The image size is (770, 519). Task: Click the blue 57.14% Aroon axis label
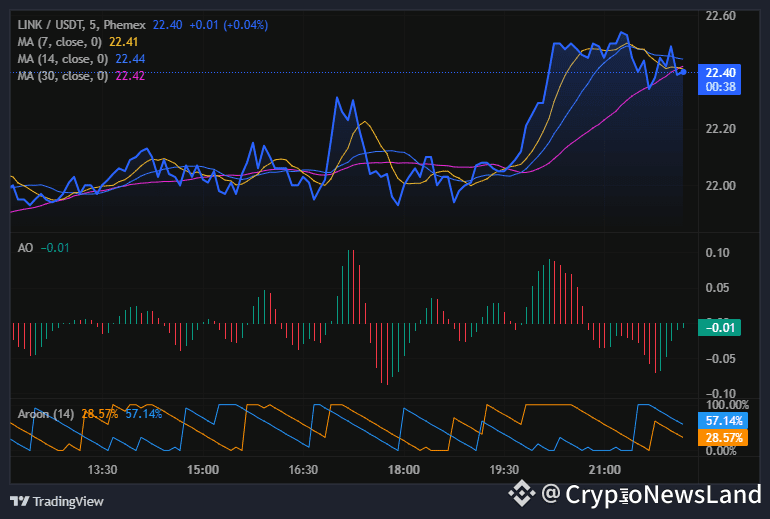[720, 422]
